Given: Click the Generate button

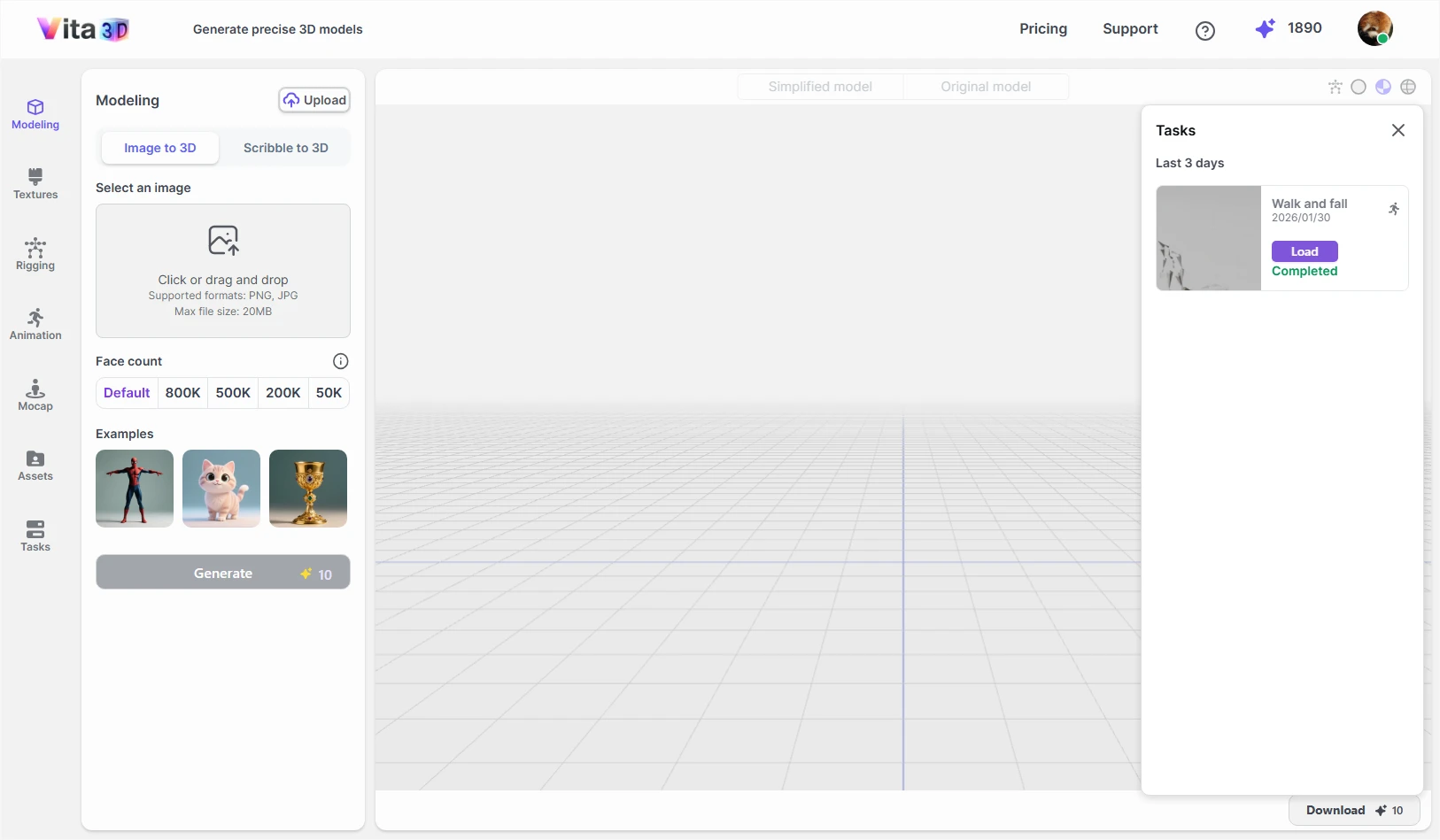Looking at the screenshot, I should click(x=223, y=572).
